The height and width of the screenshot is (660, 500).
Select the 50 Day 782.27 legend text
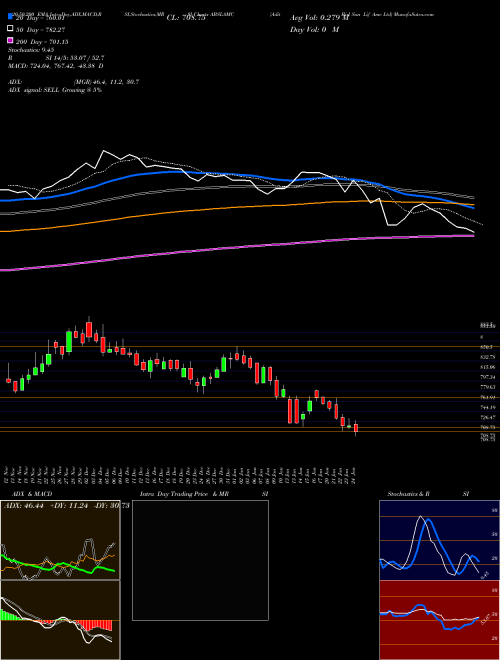(40, 30)
